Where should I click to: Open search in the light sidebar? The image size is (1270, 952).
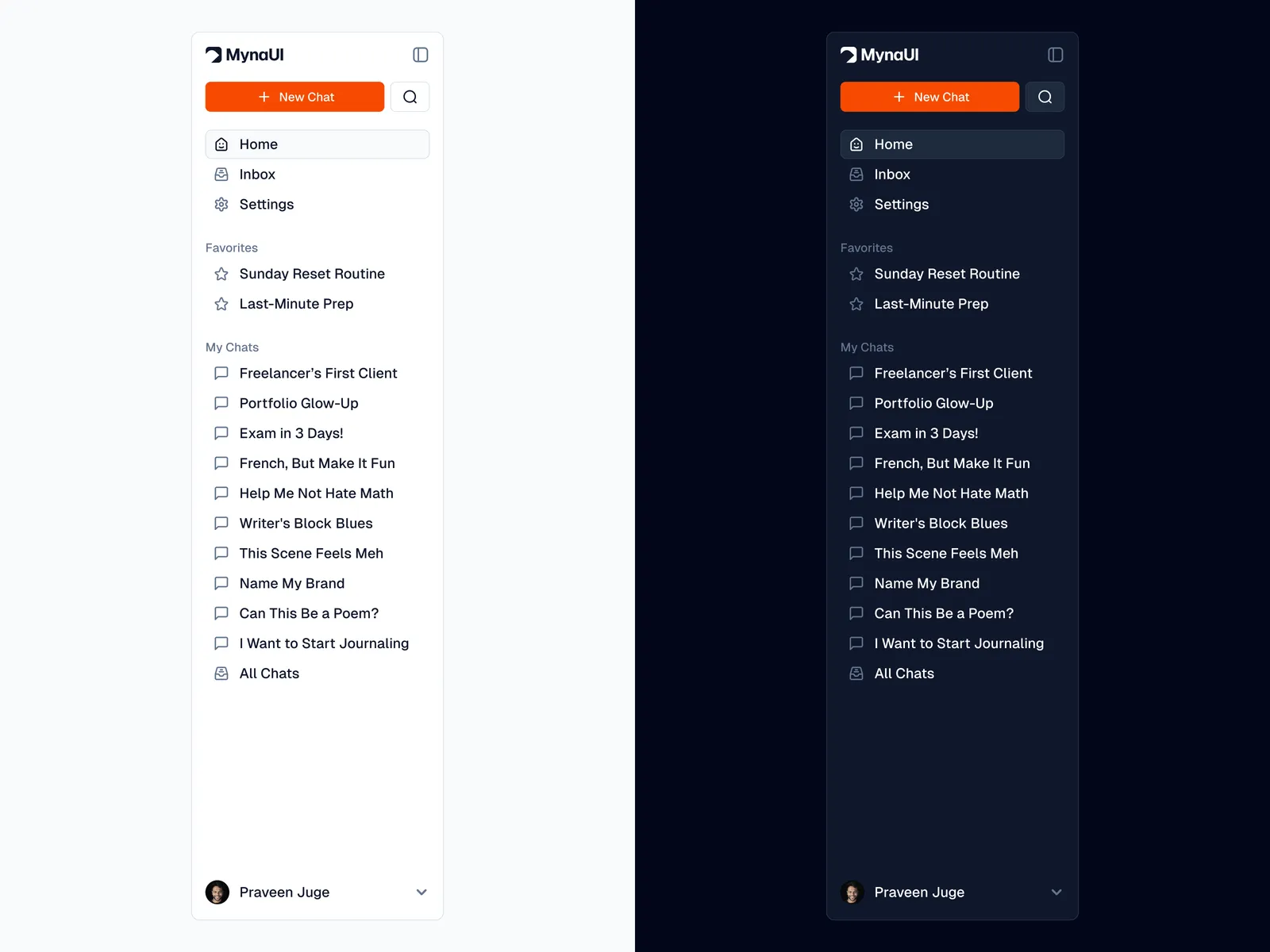click(x=410, y=97)
